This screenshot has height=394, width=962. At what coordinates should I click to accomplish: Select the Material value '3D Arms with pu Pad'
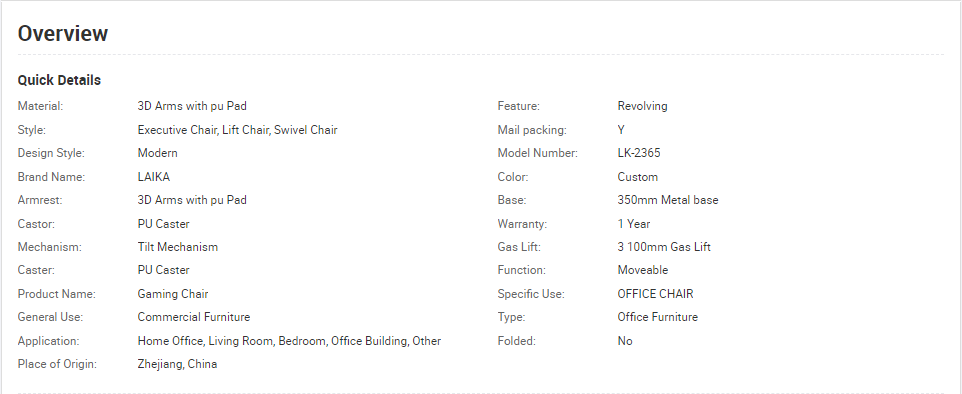point(192,106)
